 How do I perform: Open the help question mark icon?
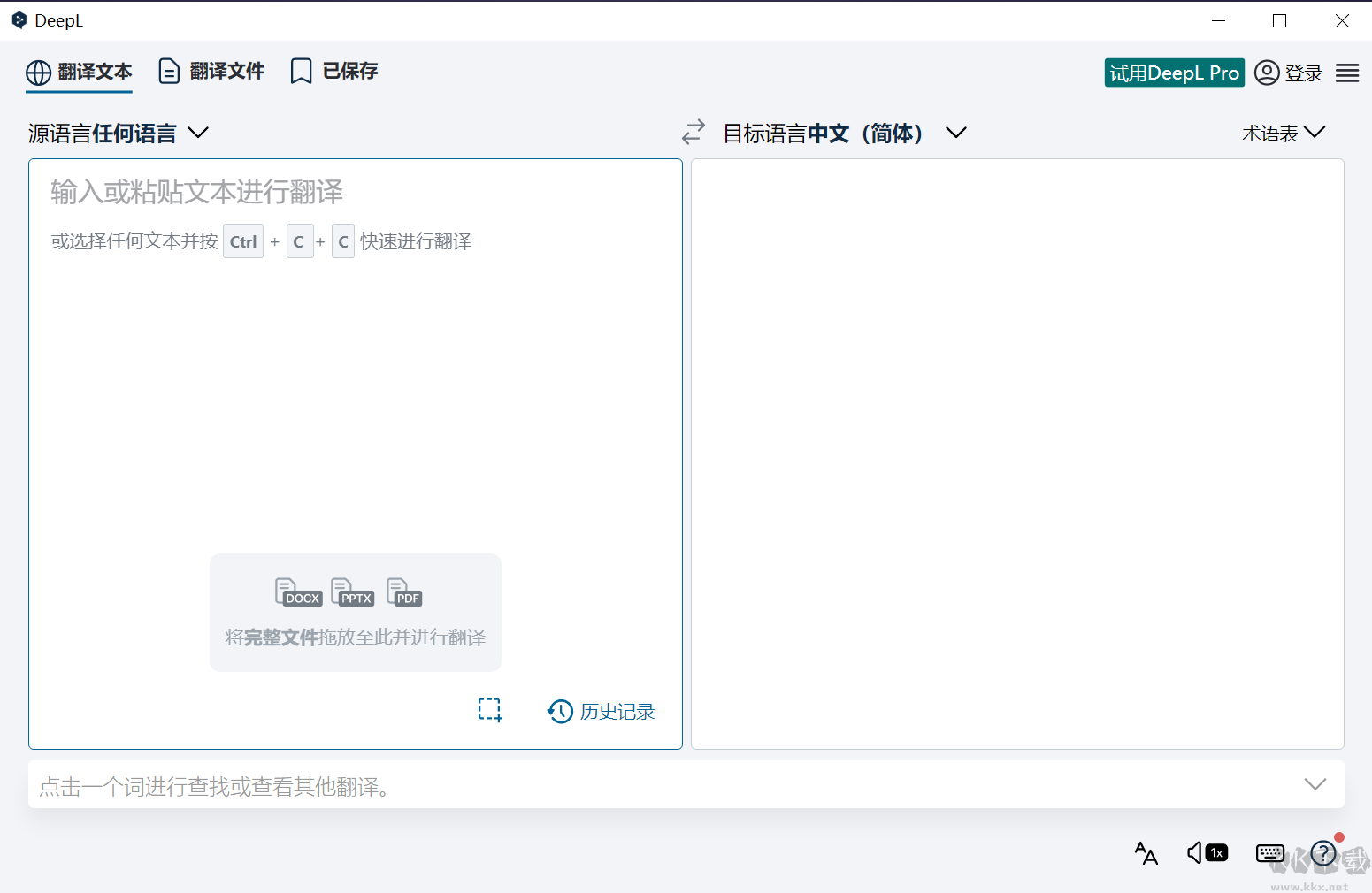(1323, 853)
